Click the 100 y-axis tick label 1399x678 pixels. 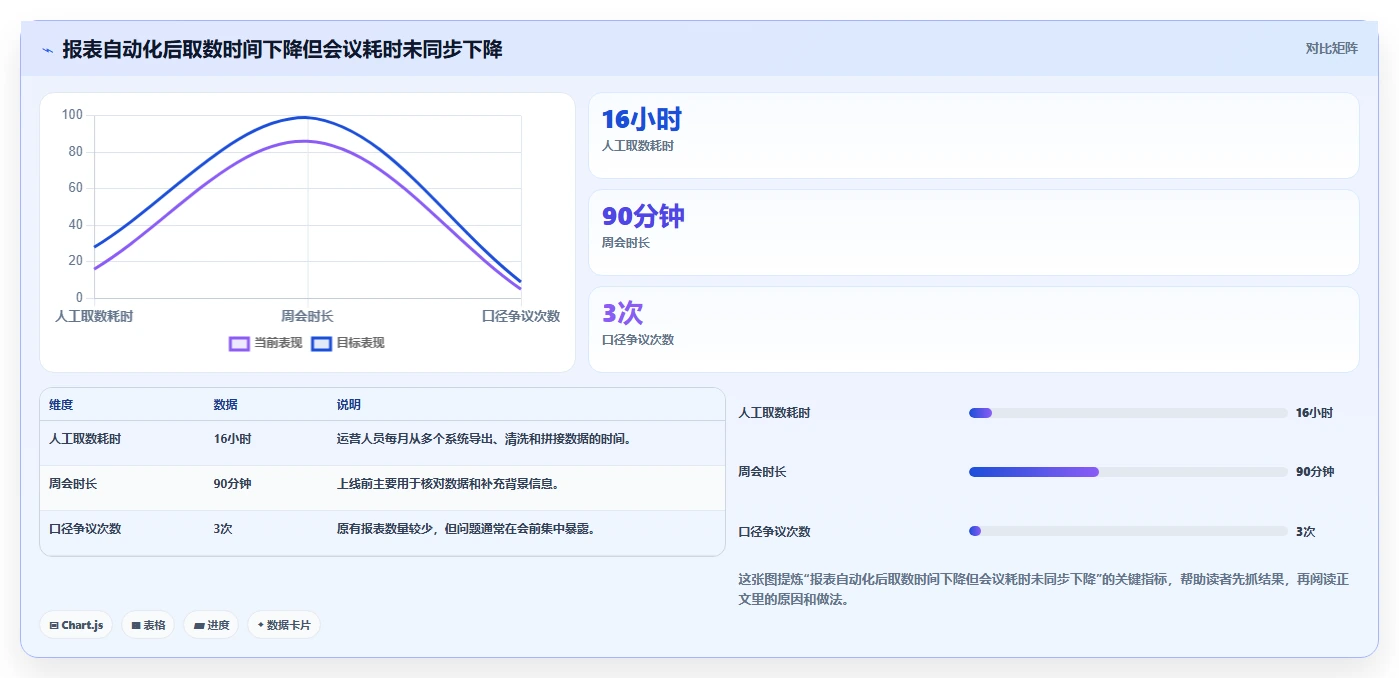[x=72, y=115]
